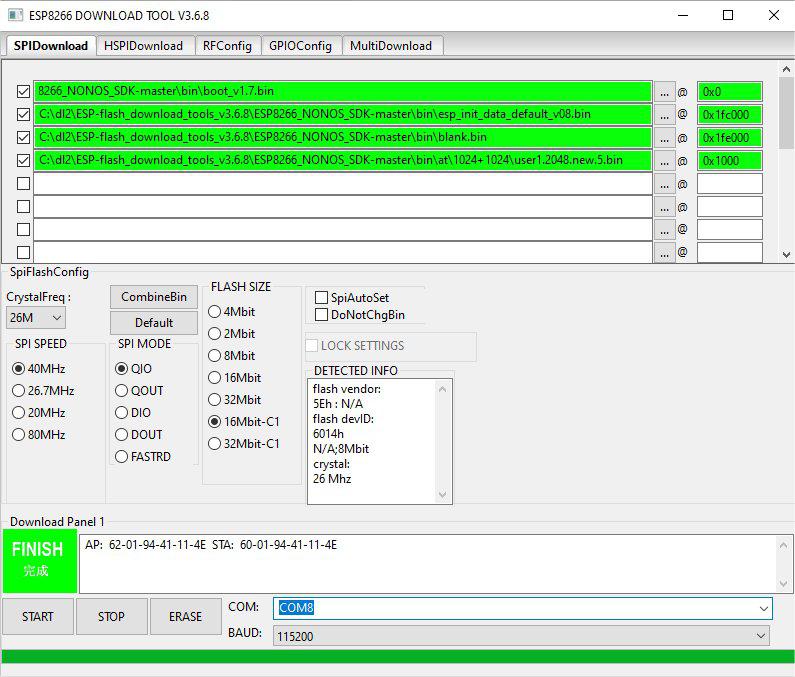Click the ESP8266 Download Tool title bar icon
This screenshot has width=795, height=677.
(x=15, y=15)
